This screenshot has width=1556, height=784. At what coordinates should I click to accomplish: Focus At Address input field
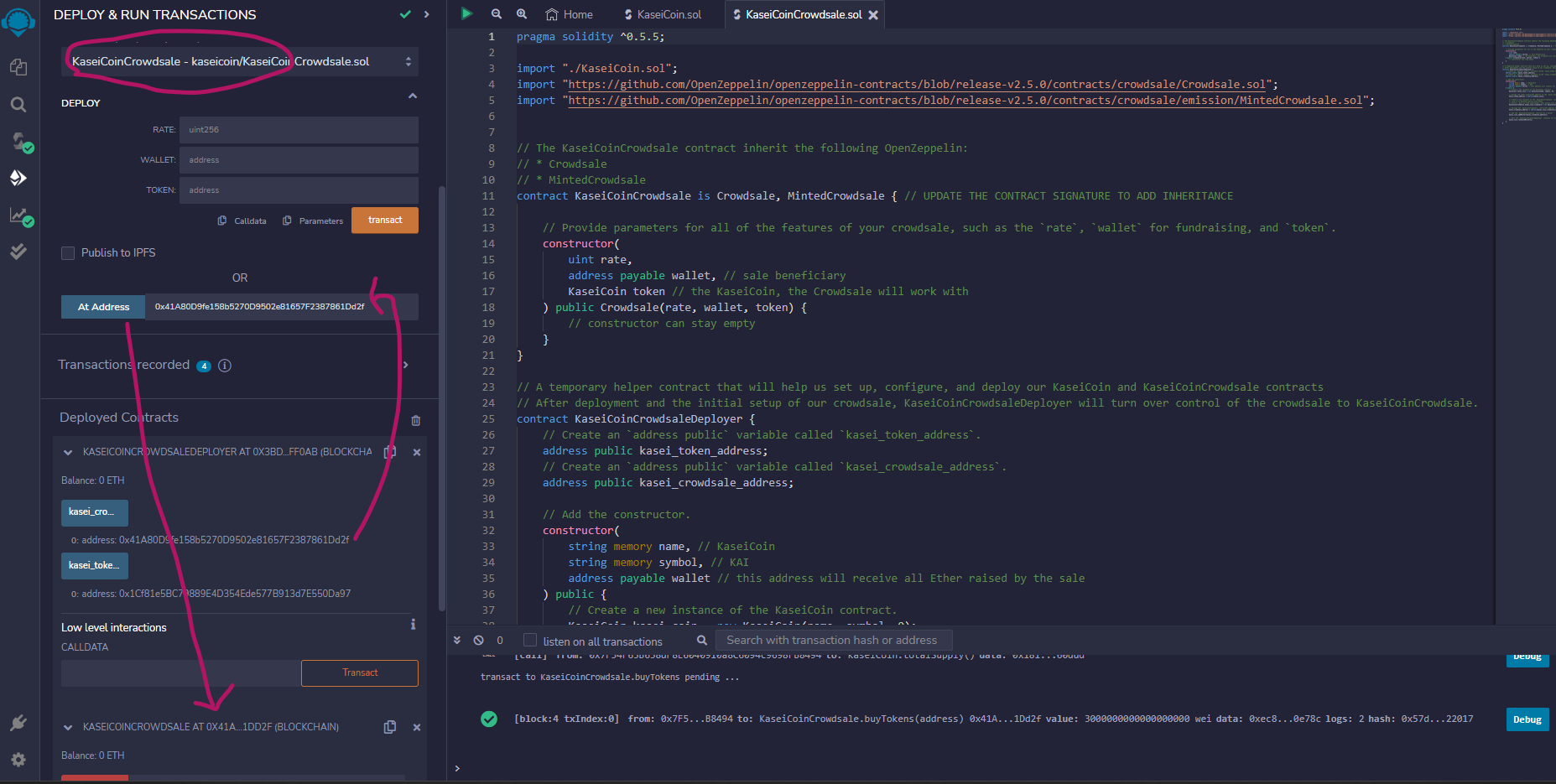pyautogui.click(x=282, y=307)
